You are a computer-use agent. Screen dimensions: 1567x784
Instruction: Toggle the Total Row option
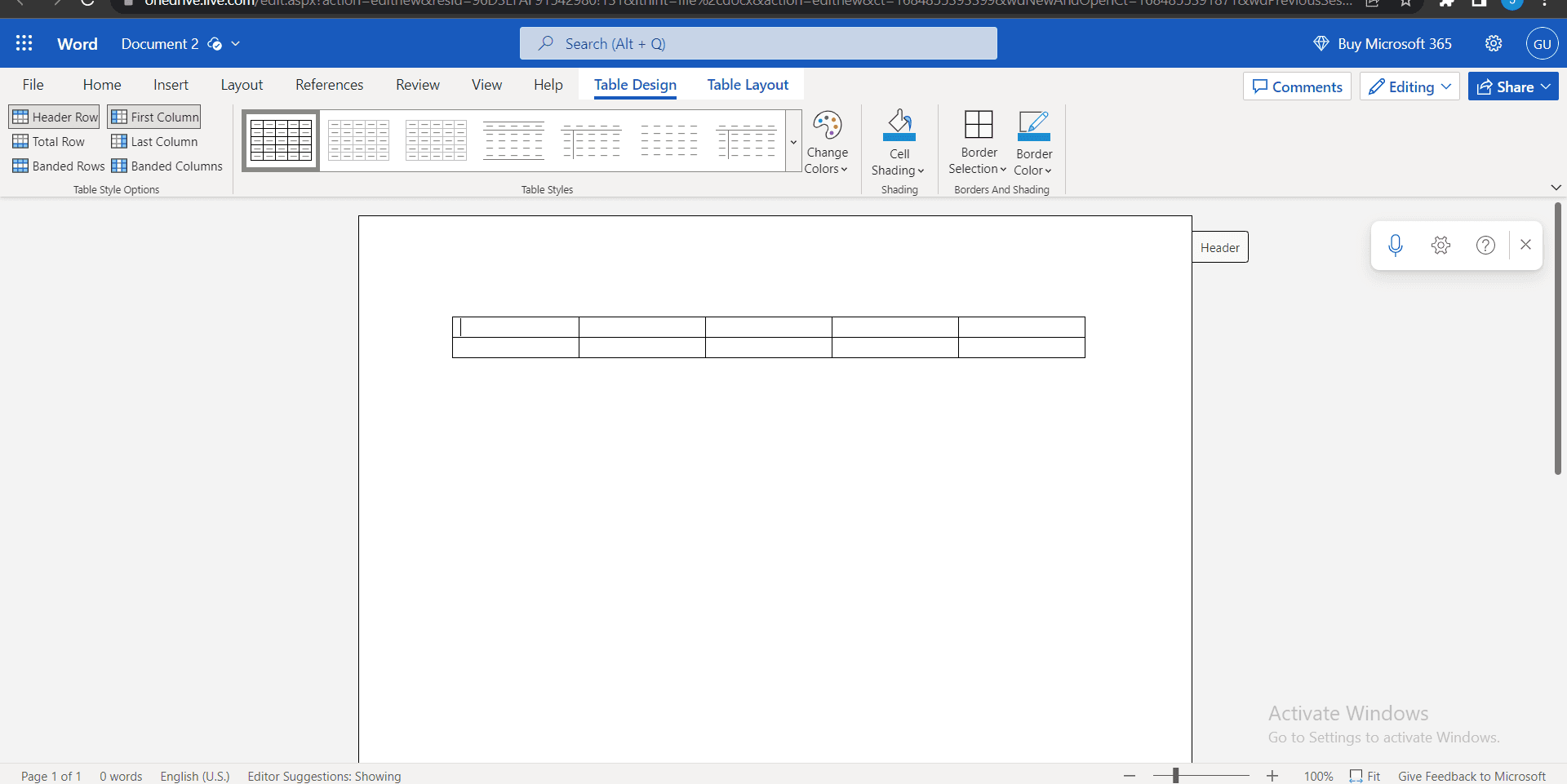pos(49,141)
